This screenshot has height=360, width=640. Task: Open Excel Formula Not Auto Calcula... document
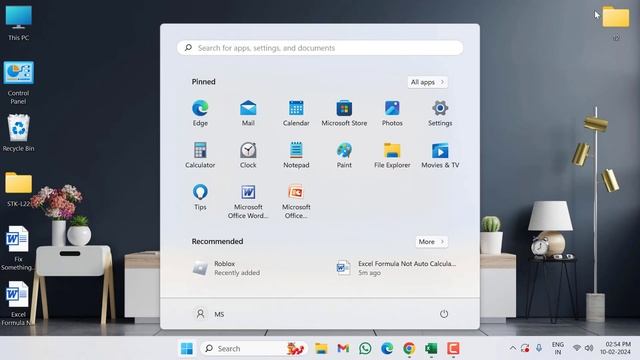(396, 268)
